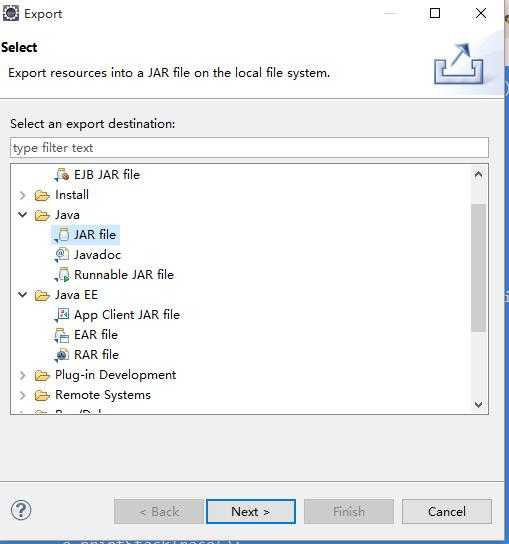Cancel the Export dialog
Image resolution: width=509 pixels, height=544 pixels.
pyautogui.click(x=447, y=511)
